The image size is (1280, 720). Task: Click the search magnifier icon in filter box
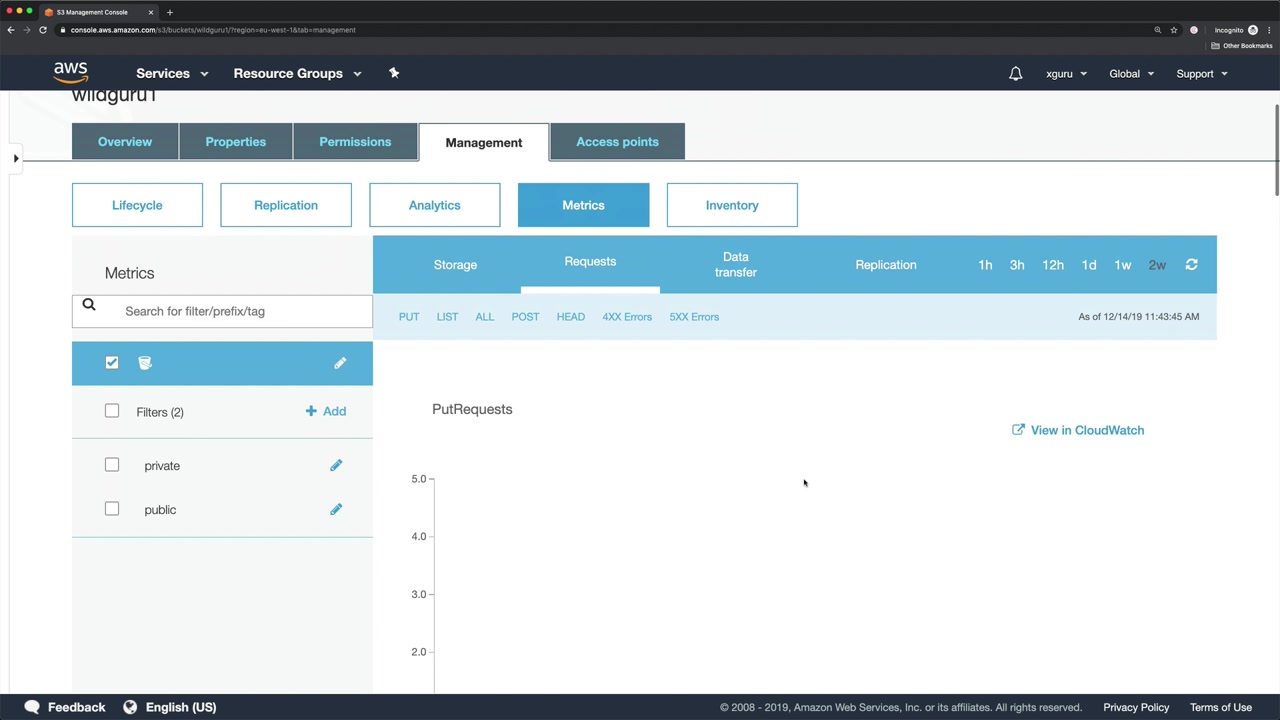tap(89, 306)
